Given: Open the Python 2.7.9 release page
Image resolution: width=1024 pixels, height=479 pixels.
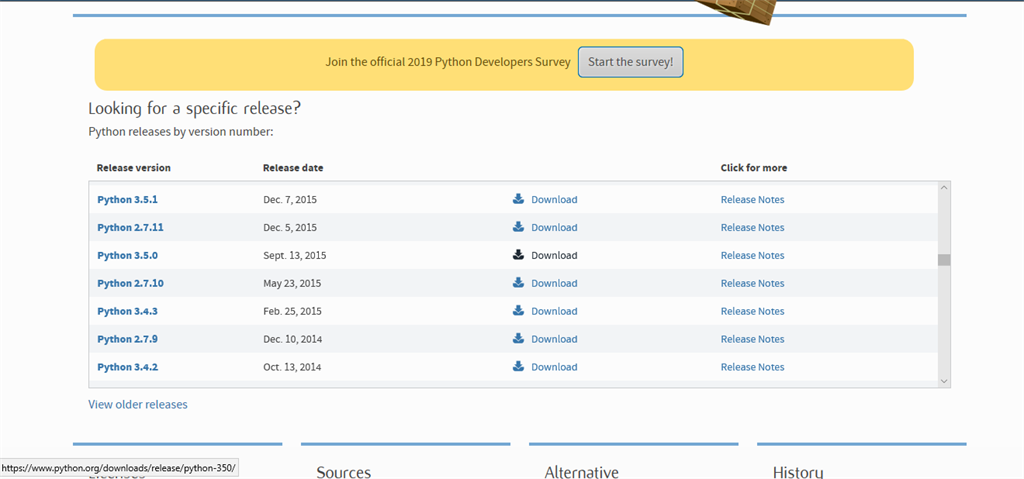Looking at the screenshot, I should [127, 339].
